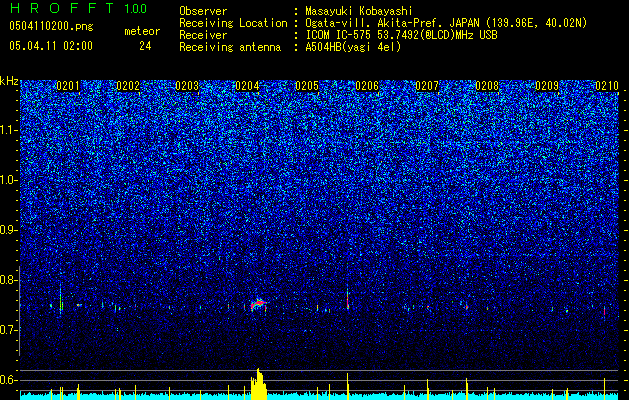
Task: Click the HROFFT program title
Action: click(x=62, y=8)
